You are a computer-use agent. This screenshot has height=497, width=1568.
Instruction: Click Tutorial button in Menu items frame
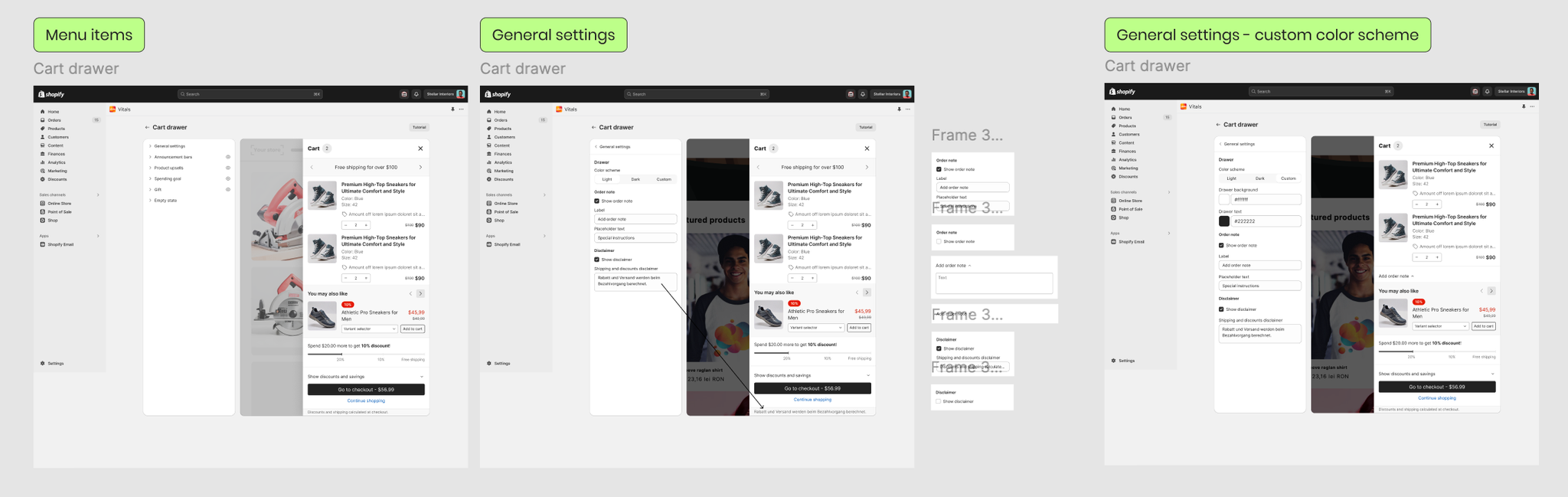(419, 128)
